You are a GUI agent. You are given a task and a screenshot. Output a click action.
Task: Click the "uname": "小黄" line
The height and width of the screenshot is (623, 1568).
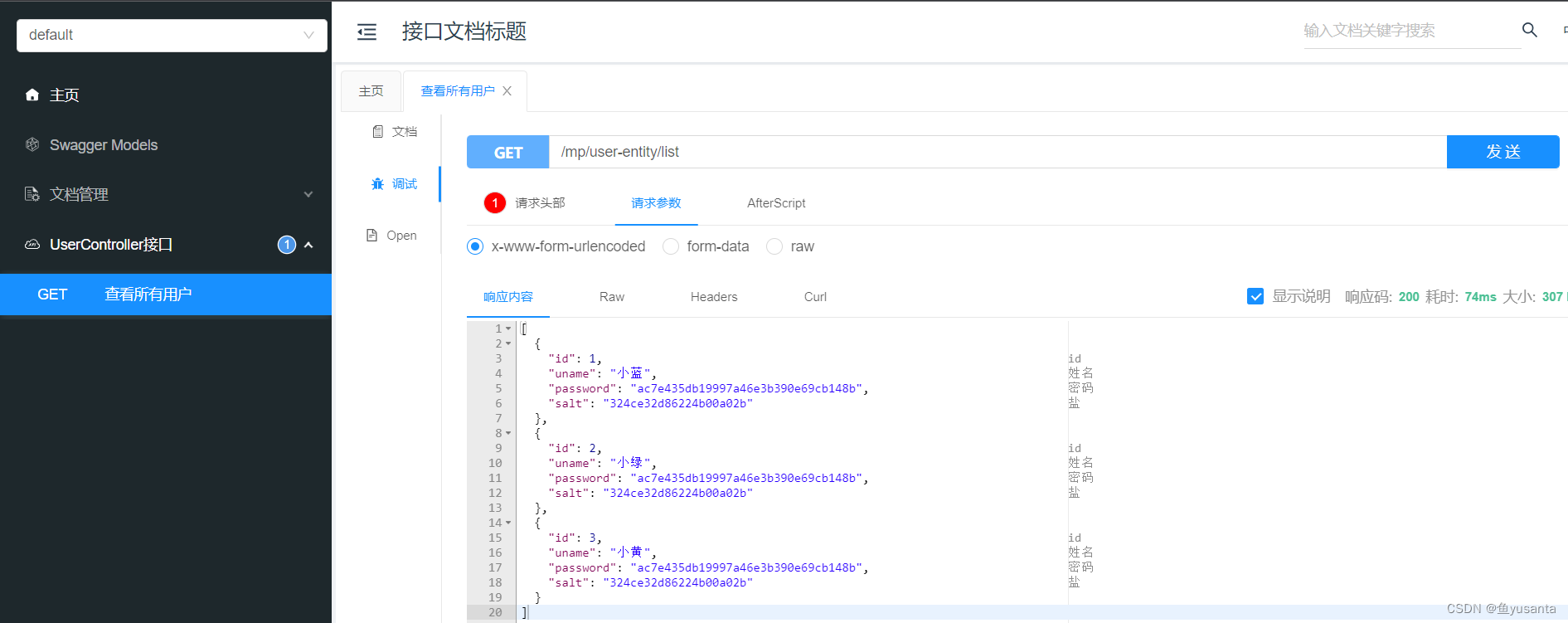coord(602,552)
